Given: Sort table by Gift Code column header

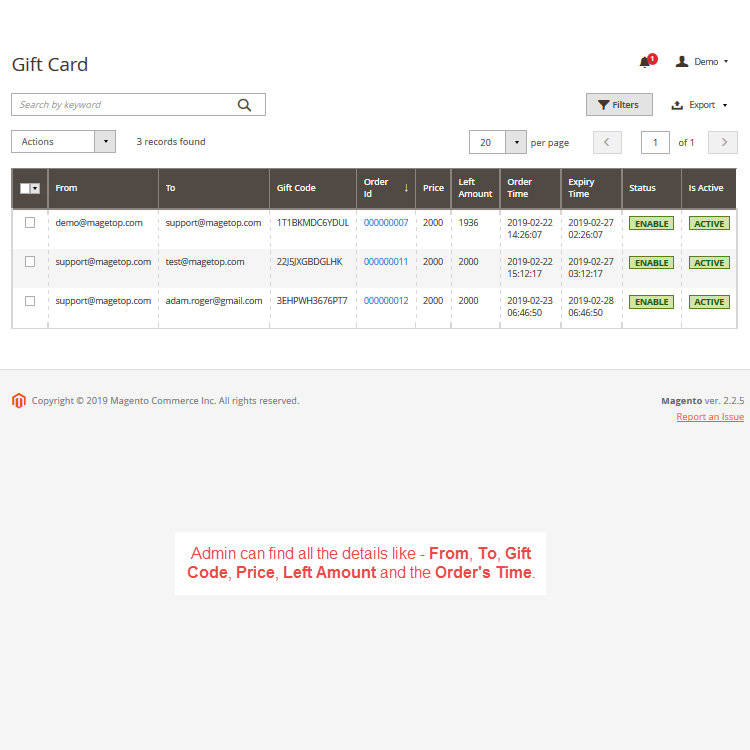Looking at the screenshot, I should (297, 188).
